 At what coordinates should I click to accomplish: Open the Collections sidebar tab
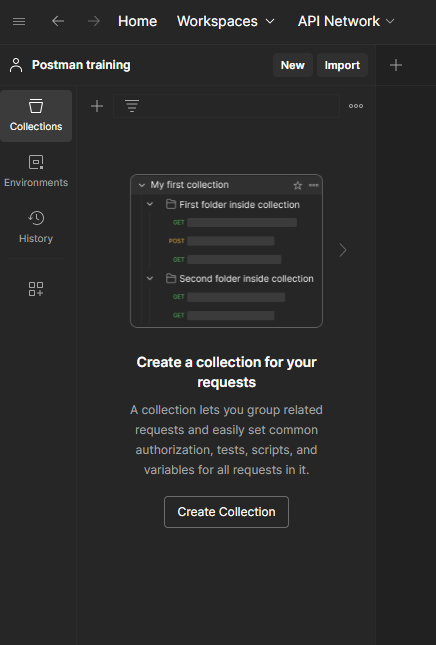point(36,116)
